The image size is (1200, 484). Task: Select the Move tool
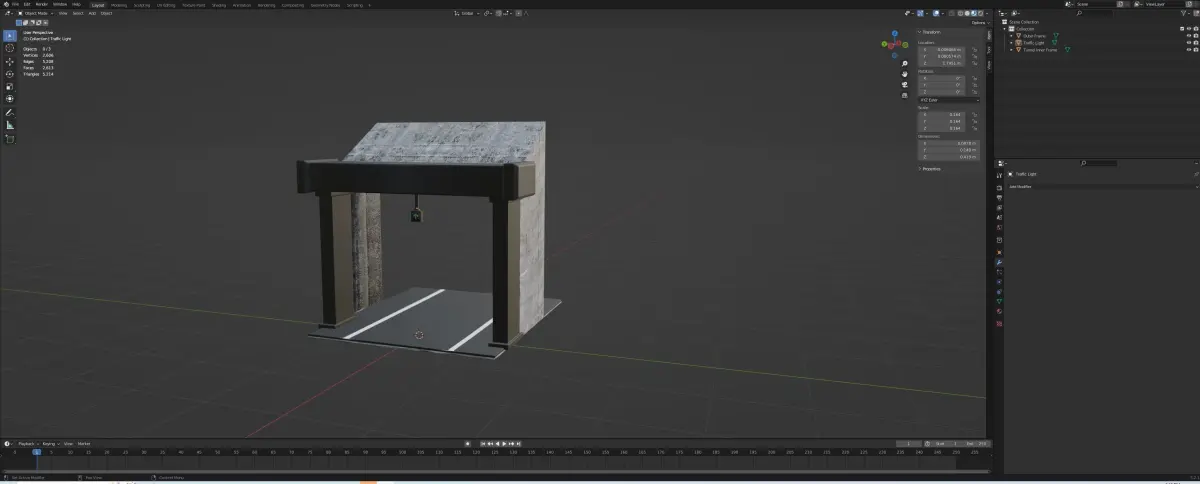[10, 62]
